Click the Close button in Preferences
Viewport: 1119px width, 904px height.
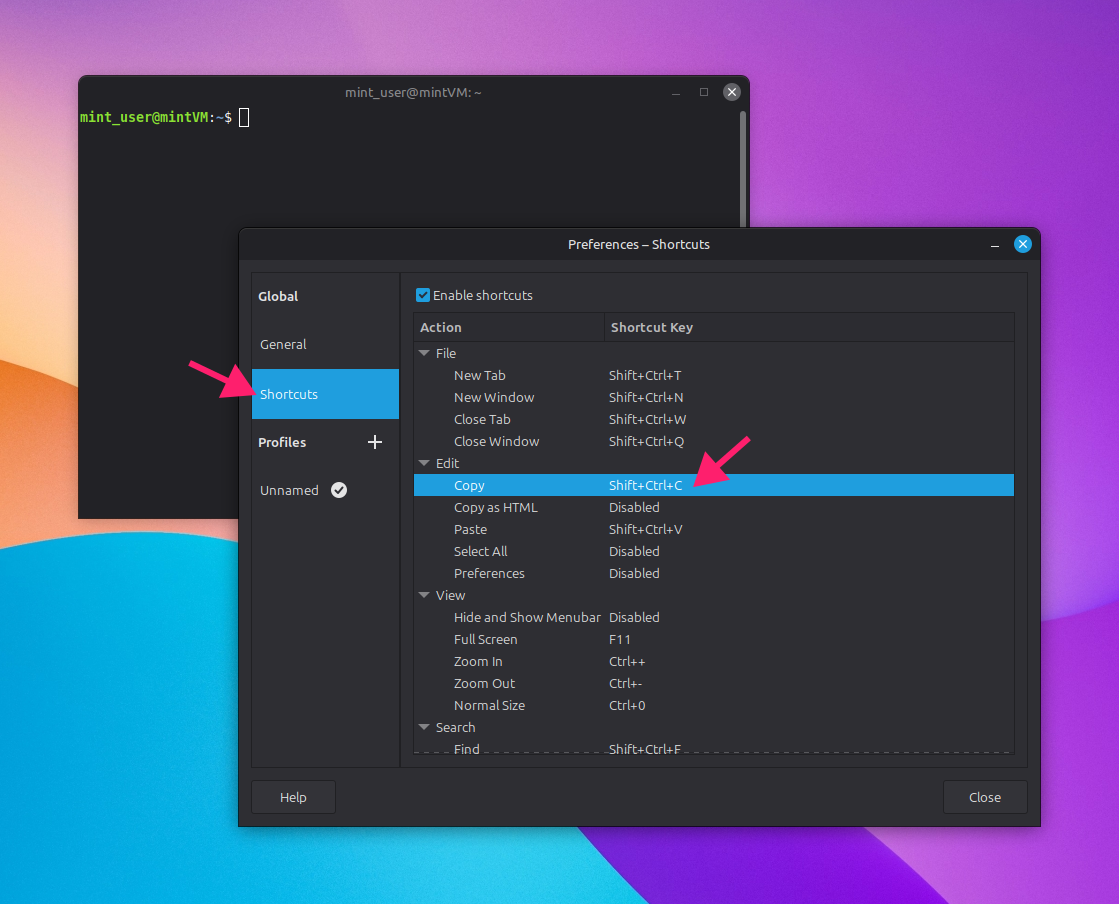[x=985, y=797]
